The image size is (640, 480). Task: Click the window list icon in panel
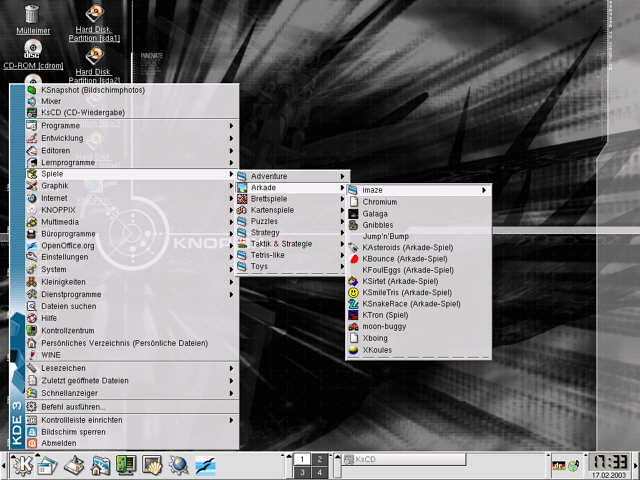47,465
